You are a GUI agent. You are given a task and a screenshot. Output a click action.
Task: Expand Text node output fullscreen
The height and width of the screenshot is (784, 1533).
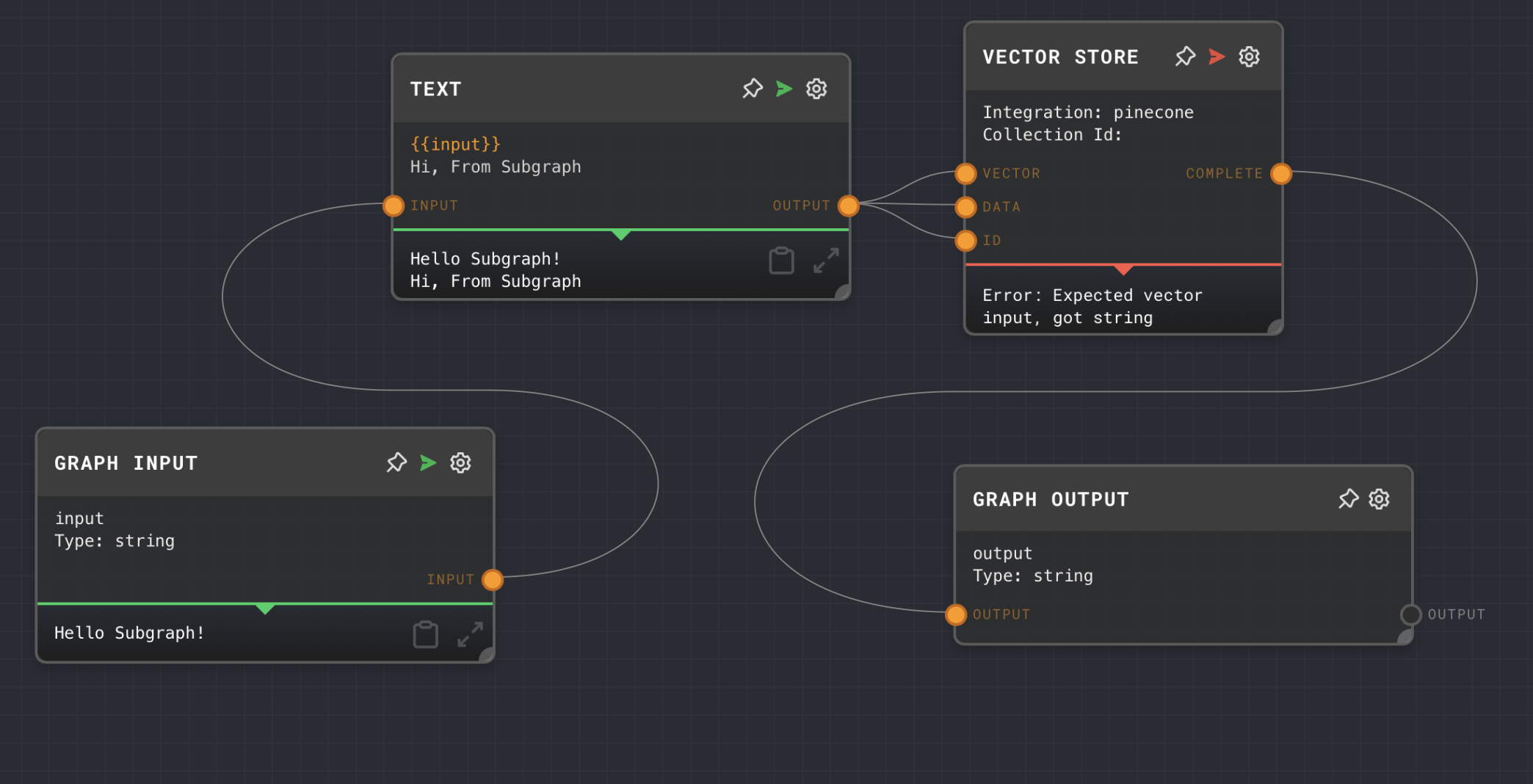826,261
